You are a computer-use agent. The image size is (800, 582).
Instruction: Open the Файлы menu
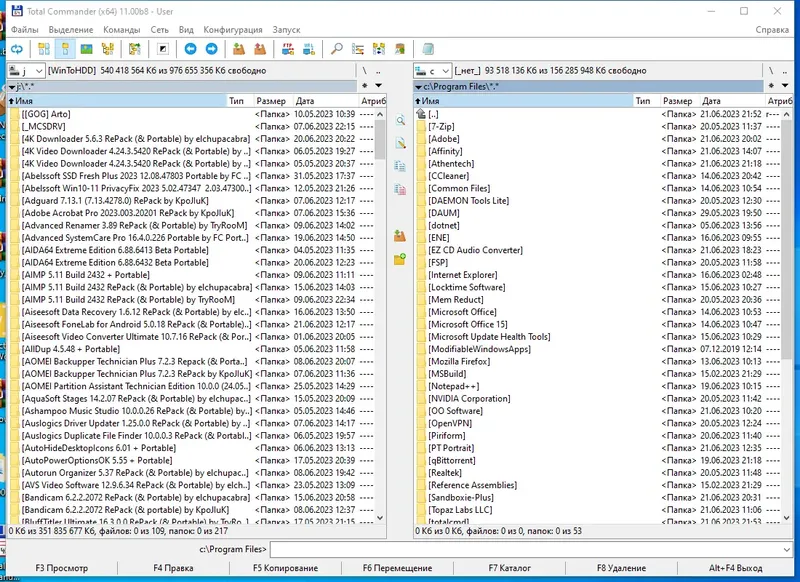pos(24,30)
